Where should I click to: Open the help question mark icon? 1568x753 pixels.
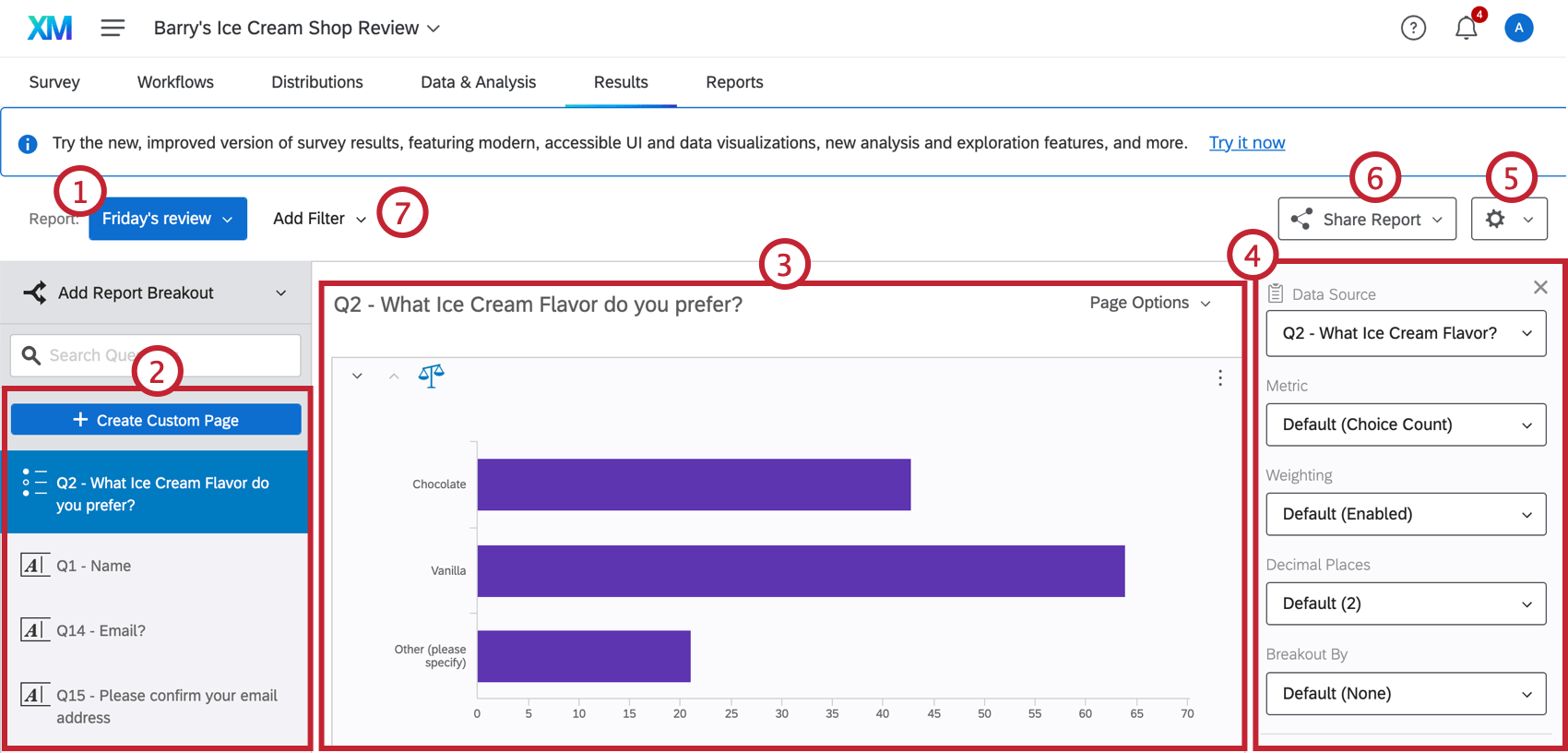[1412, 29]
